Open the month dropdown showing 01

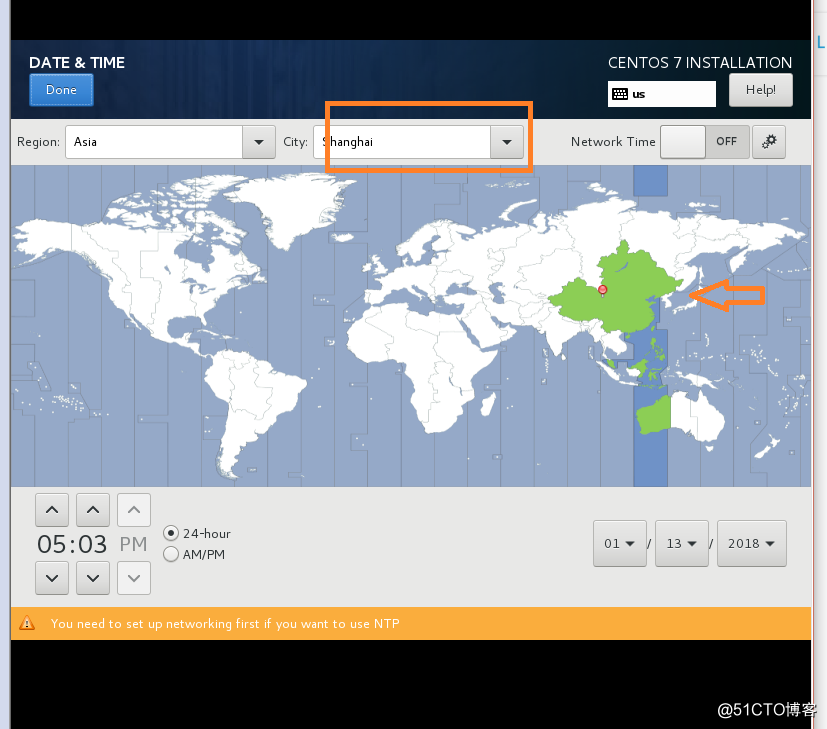620,543
